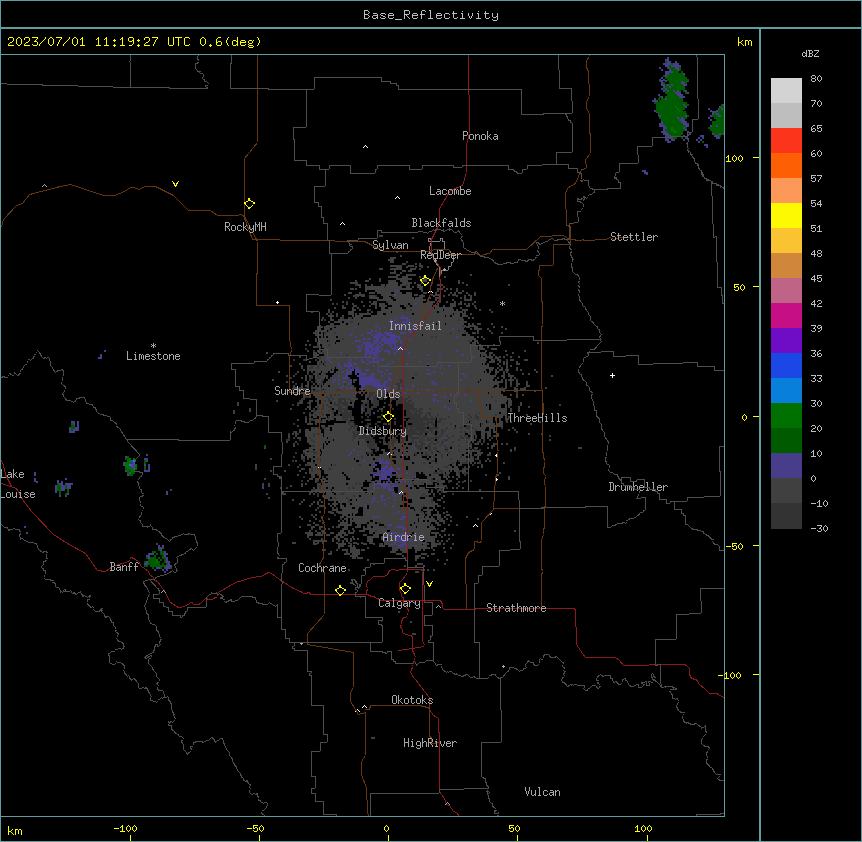Select the ThreeHills label
The height and width of the screenshot is (842, 862).
pos(537,418)
